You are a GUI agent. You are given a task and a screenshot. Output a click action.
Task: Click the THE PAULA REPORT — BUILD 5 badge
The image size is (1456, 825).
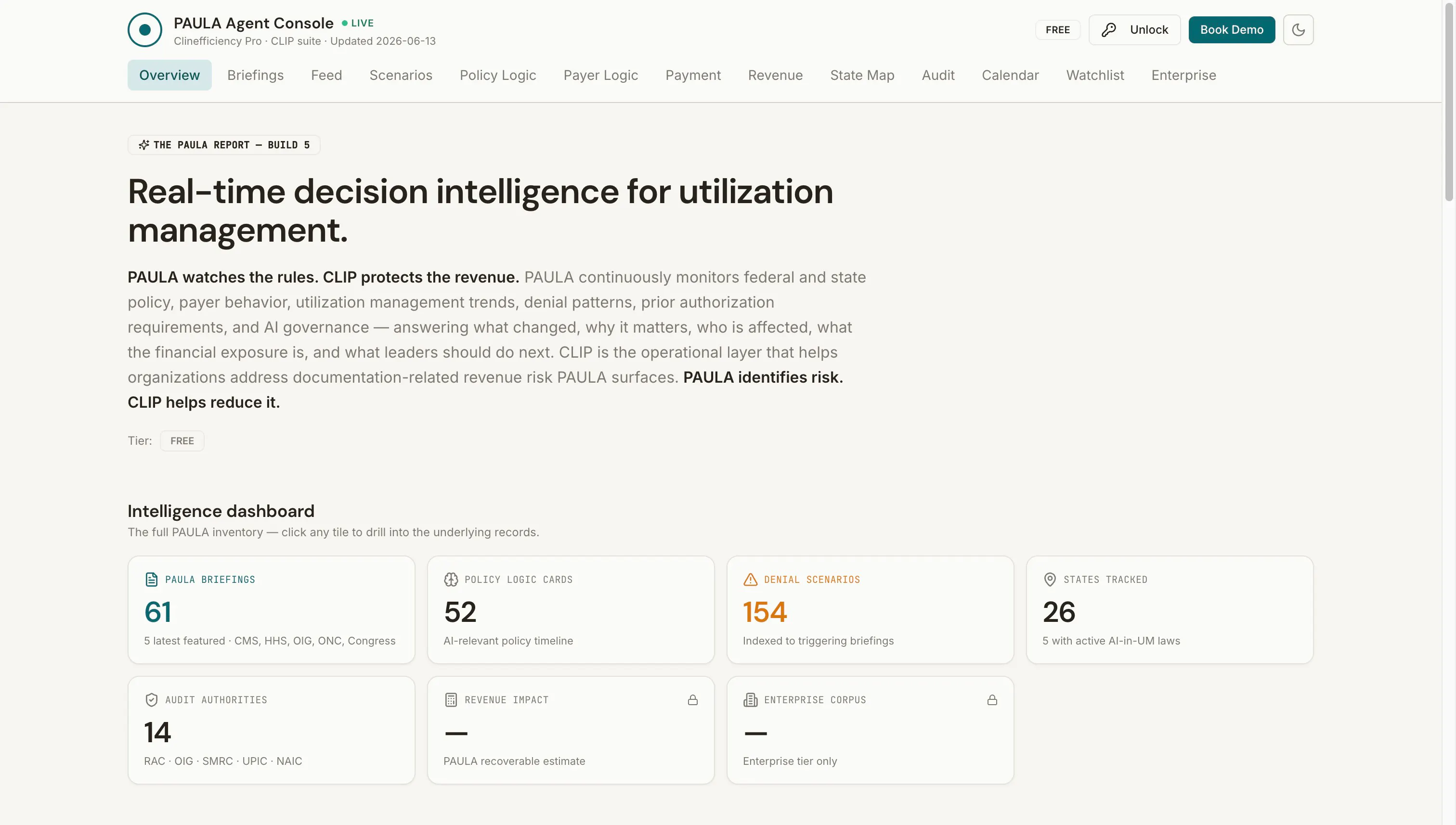pyautogui.click(x=224, y=145)
